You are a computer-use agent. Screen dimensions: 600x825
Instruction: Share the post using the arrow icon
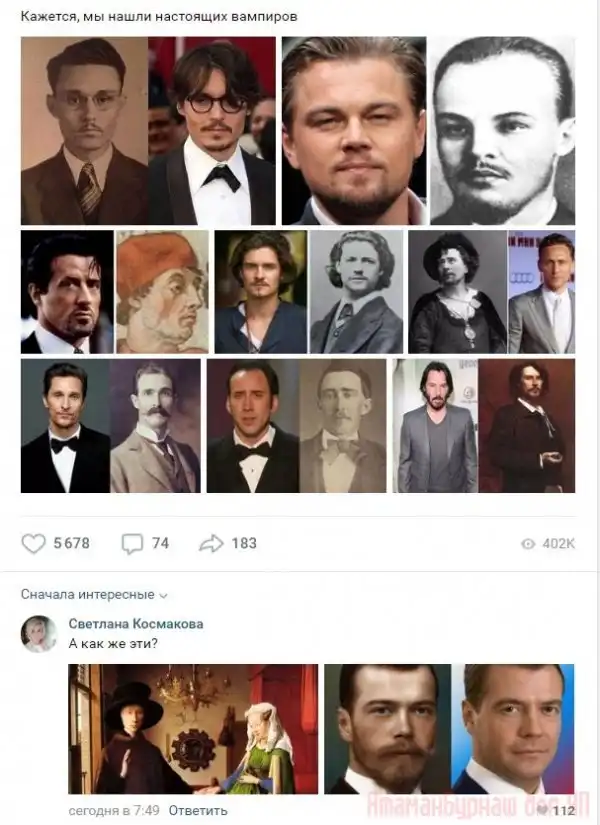coord(211,543)
